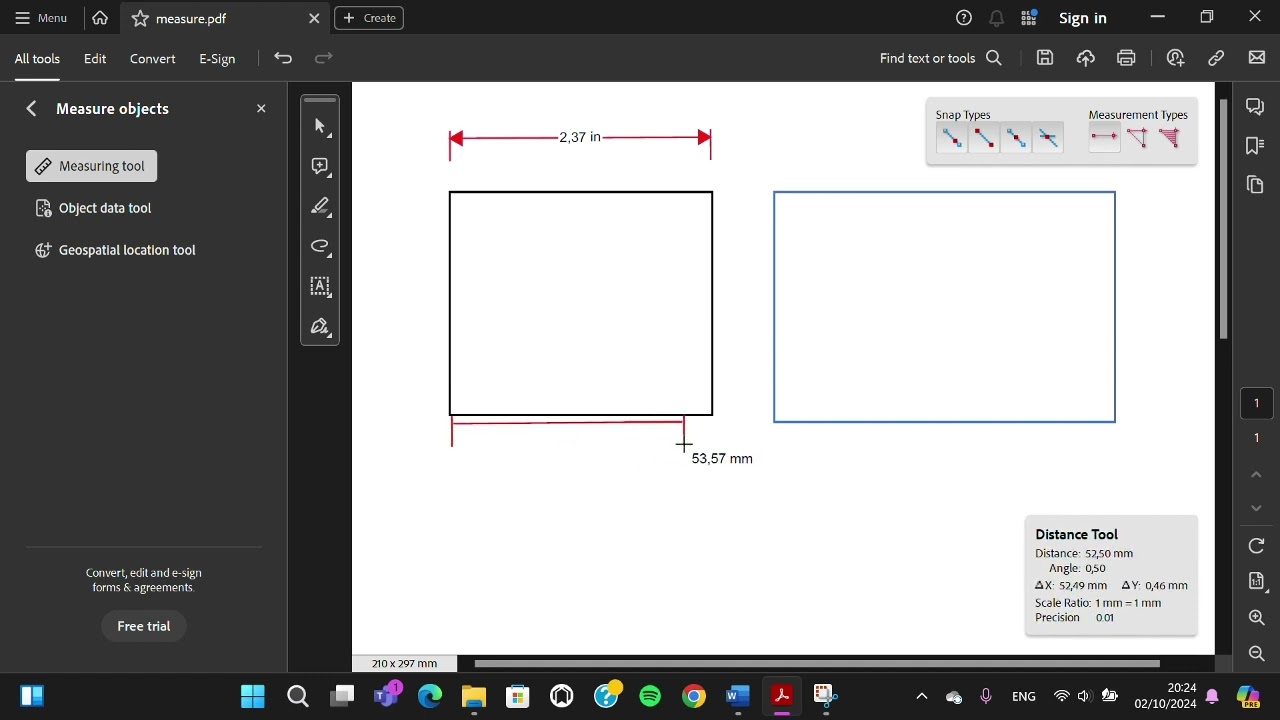Open Spotify from the taskbar
This screenshot has width=1280, height=720.
click(650, 696)
